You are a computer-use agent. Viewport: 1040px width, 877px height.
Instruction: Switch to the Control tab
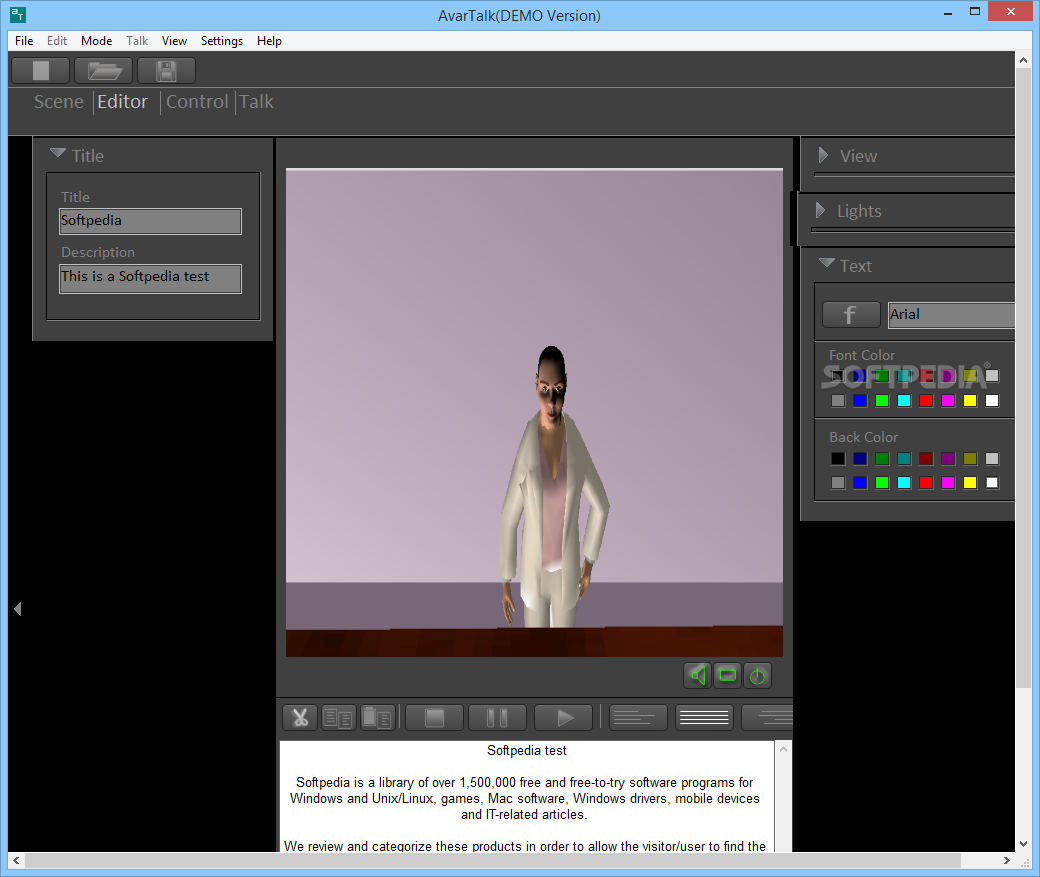pos(197,101)
